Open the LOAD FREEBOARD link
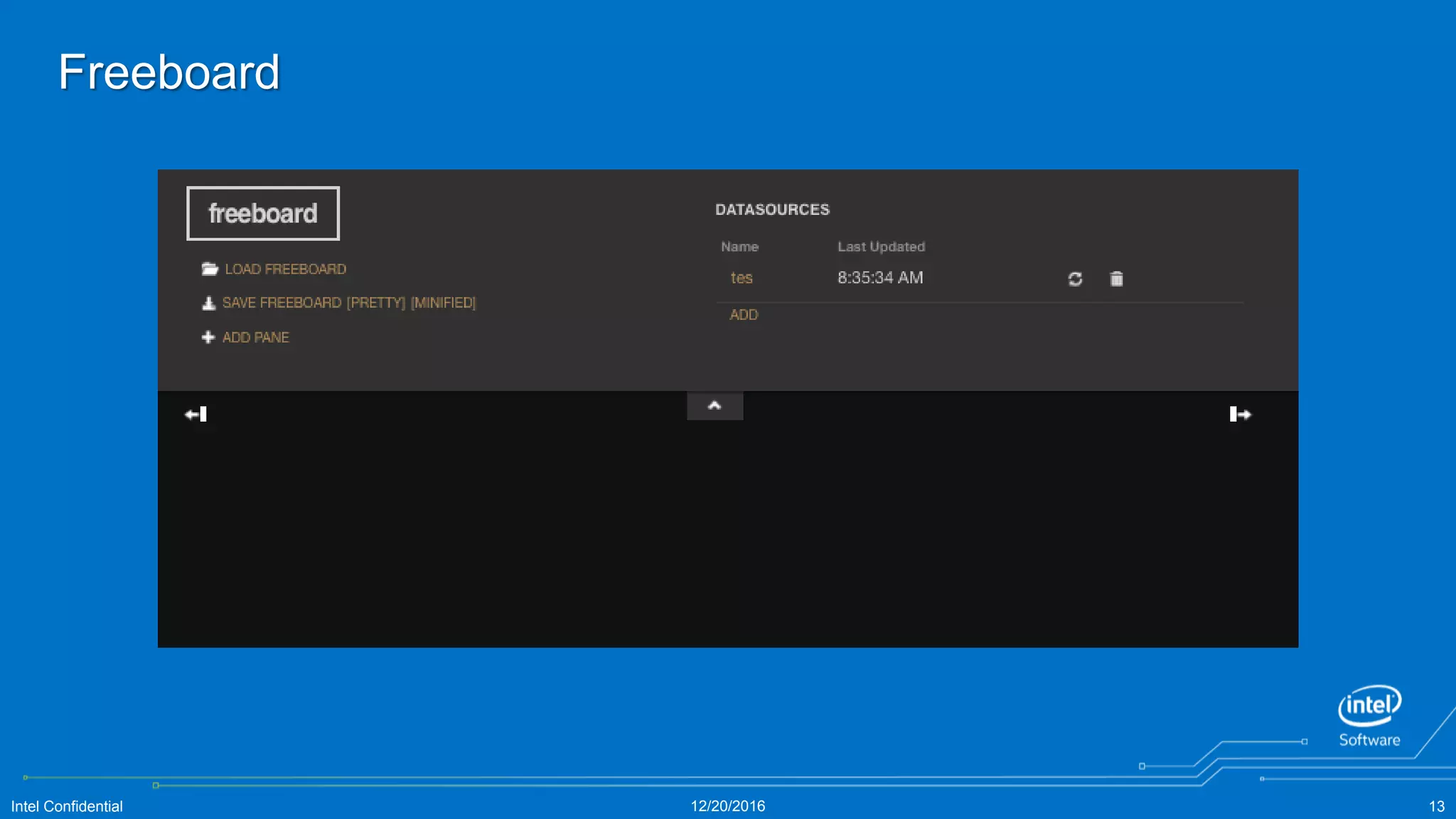This screenshot has width=1456, height=819. (286, 269)
